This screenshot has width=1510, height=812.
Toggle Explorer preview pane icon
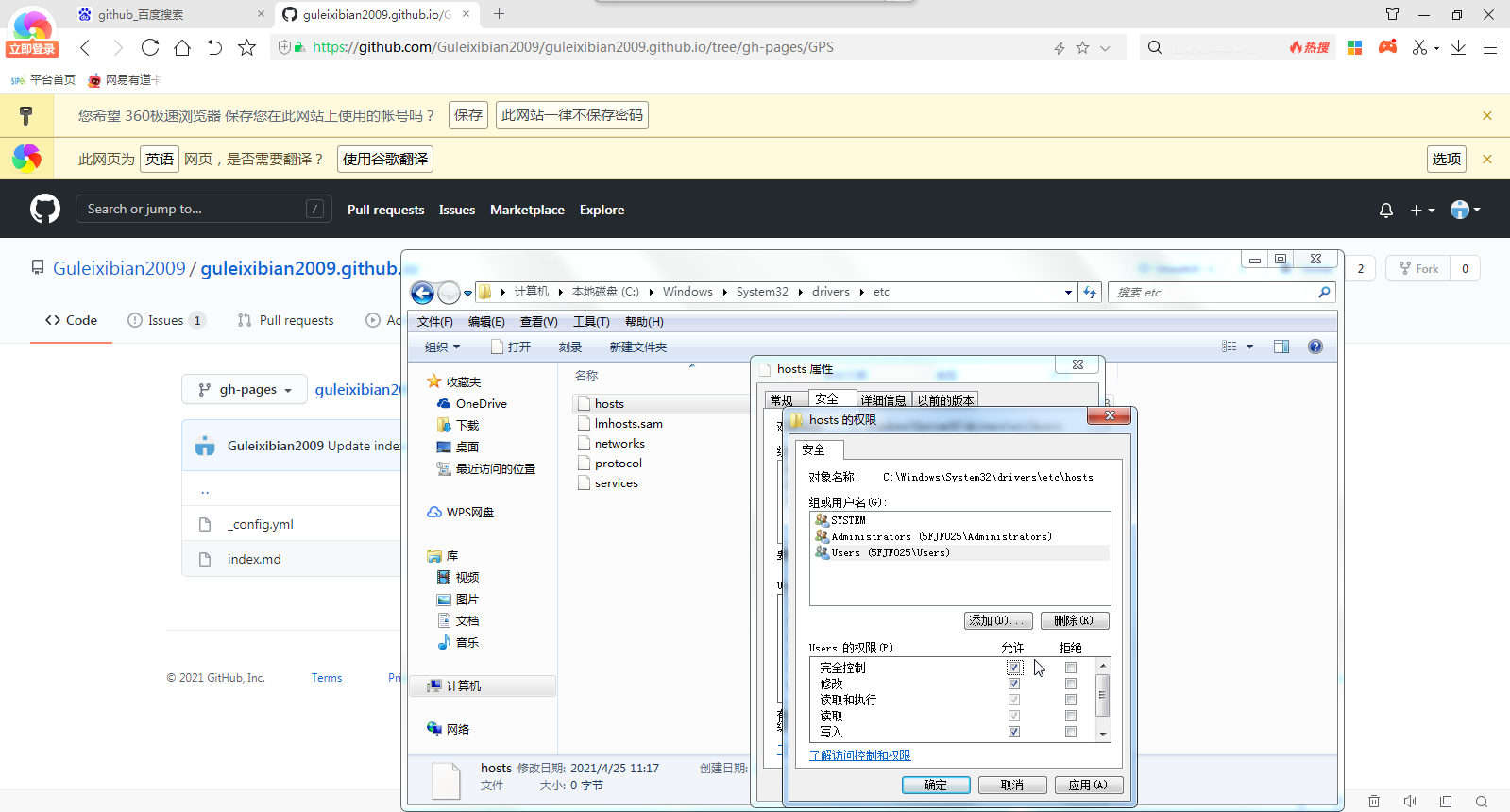pyautogui.click(x=1281, y=347)
